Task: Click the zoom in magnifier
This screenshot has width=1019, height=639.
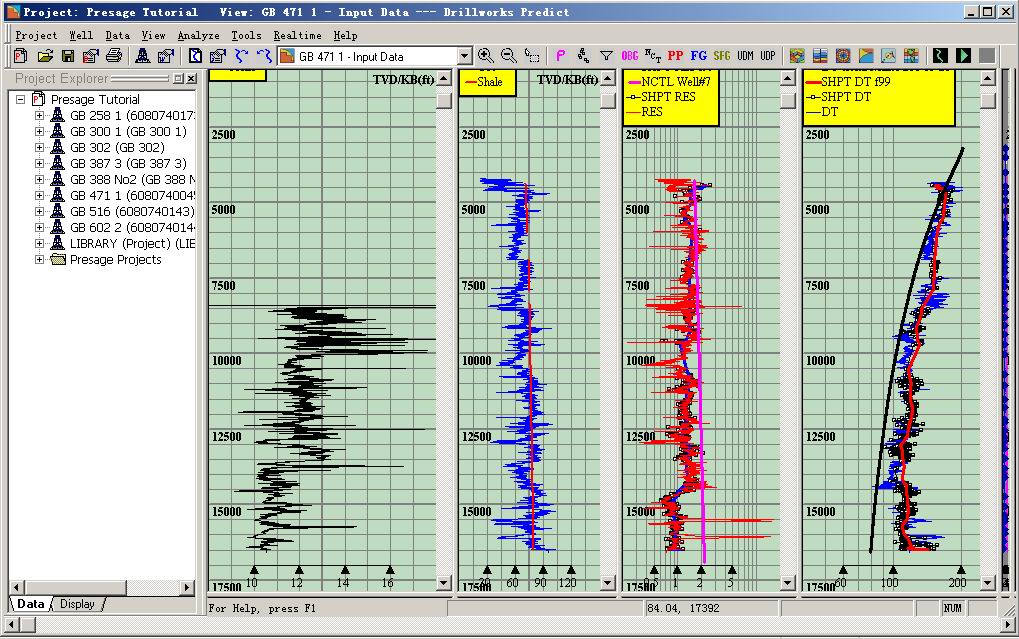Action: [x=485, y=56]
